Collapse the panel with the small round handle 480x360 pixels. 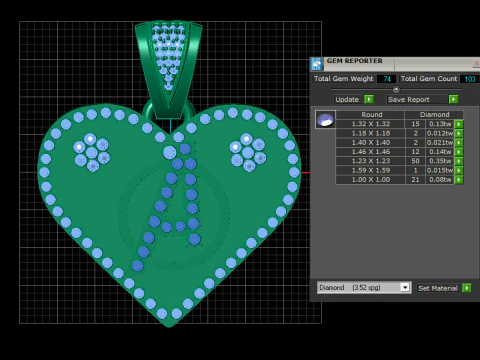pos(396,89)
